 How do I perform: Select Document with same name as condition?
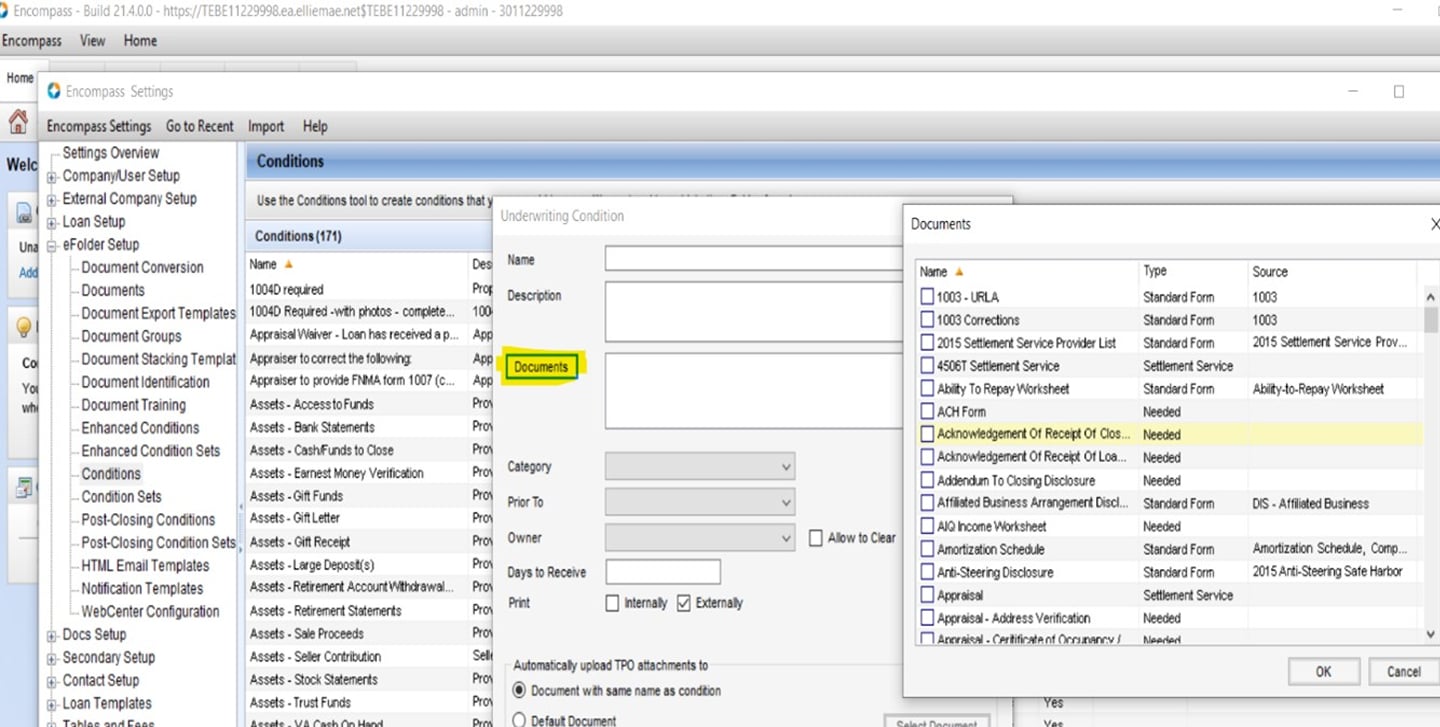[x=519, y=690]
